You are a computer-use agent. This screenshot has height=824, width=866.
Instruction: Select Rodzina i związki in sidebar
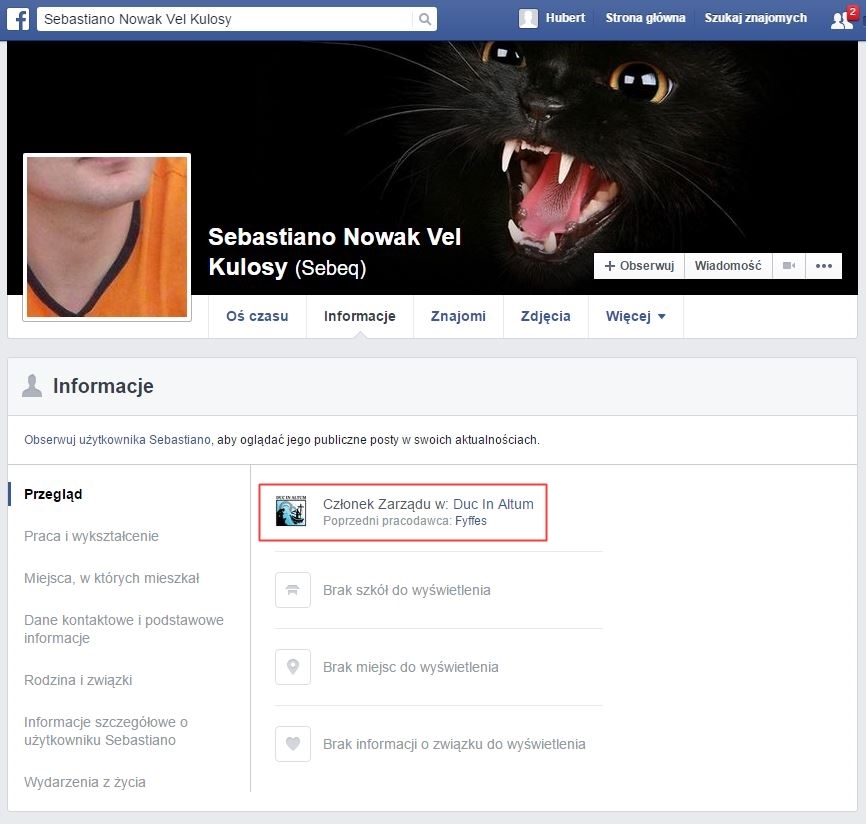[x=78, y=680]
